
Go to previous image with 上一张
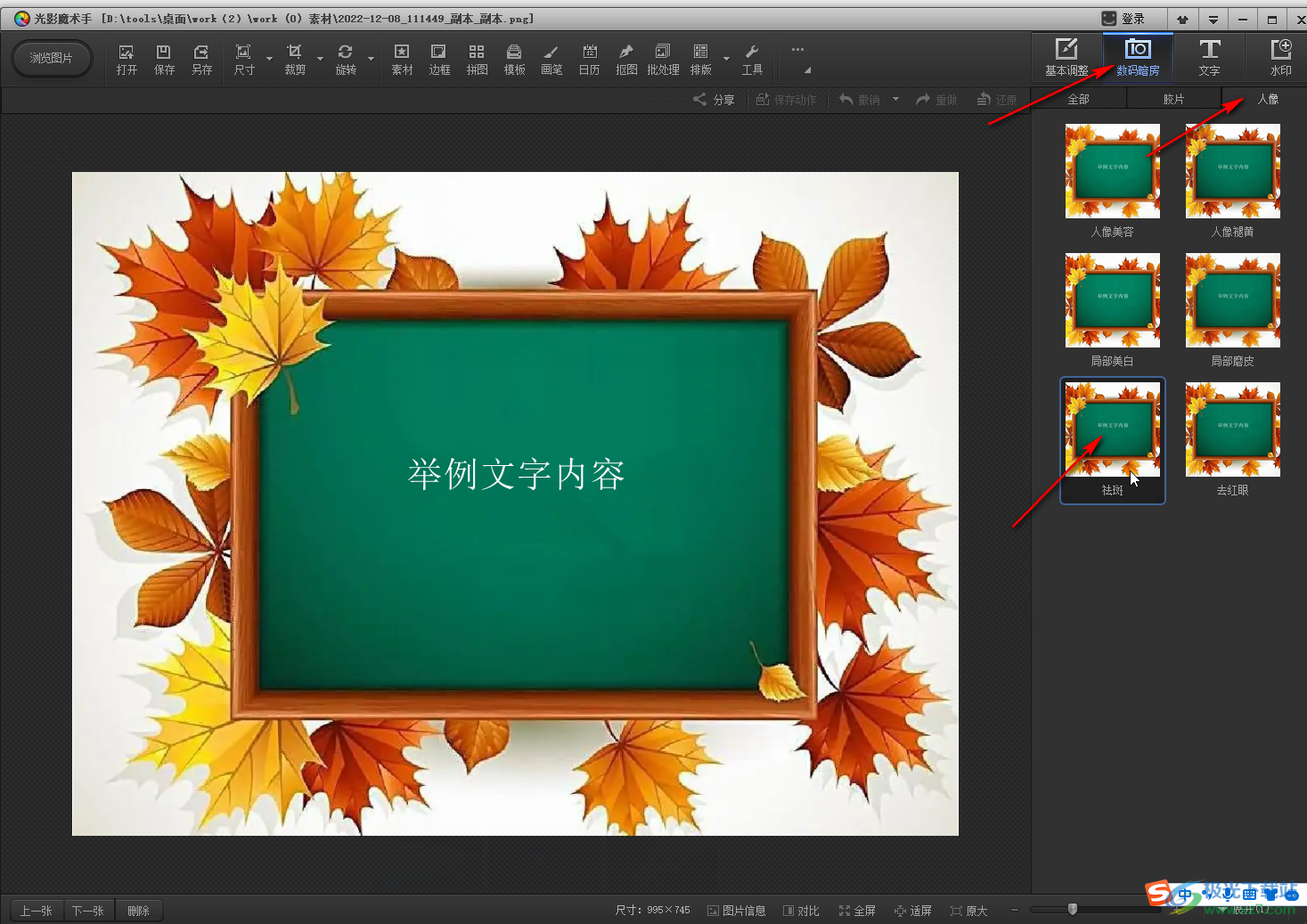pos(37,911)
